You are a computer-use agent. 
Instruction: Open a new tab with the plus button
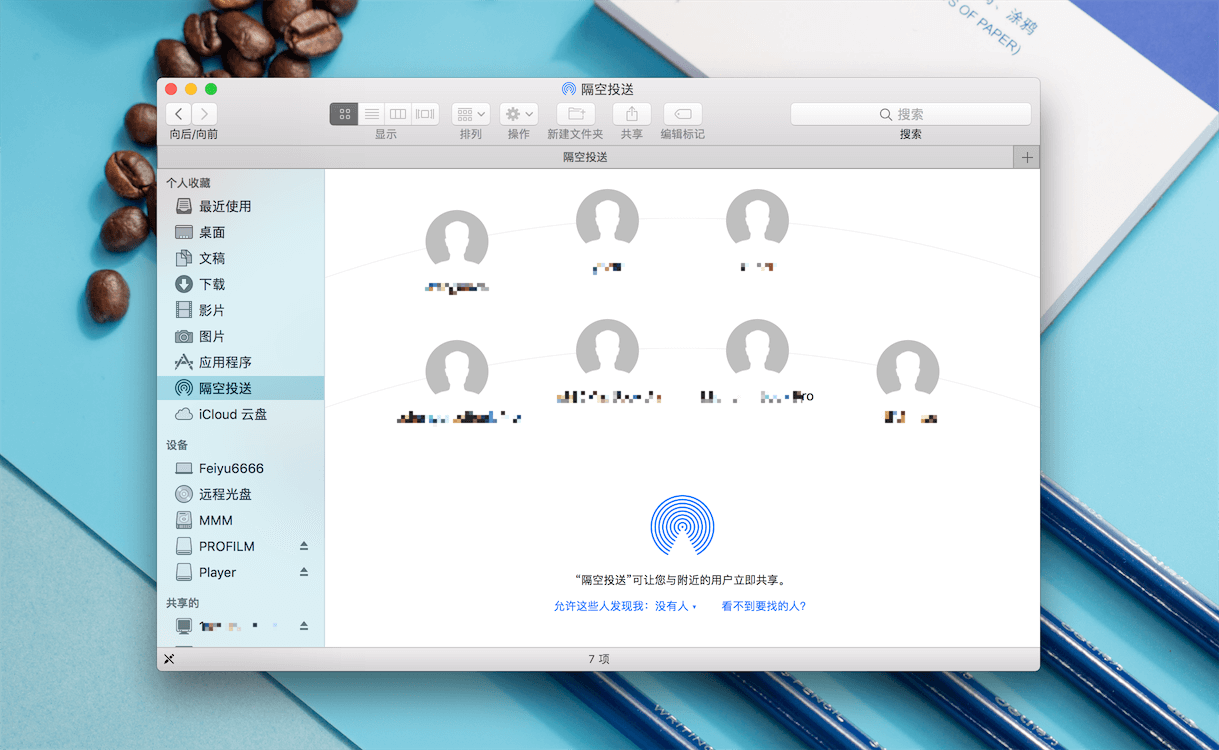coord(1026,157)
